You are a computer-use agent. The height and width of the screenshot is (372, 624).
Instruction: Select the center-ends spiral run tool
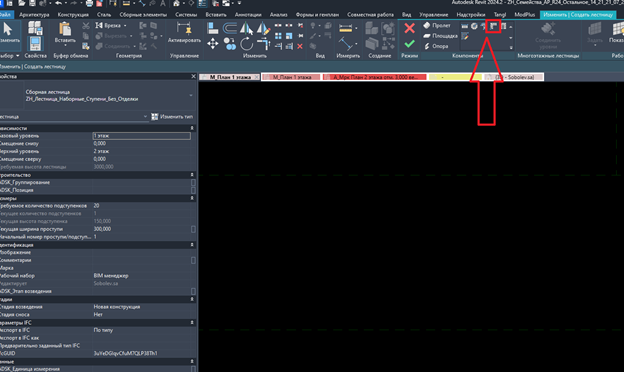tap(484, 26)
